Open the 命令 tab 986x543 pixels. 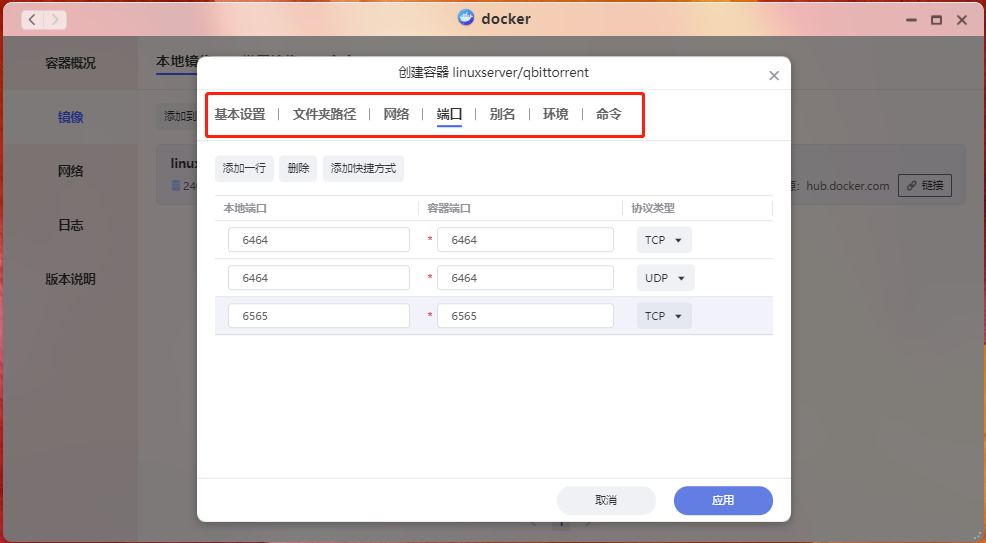pos(608,114)
